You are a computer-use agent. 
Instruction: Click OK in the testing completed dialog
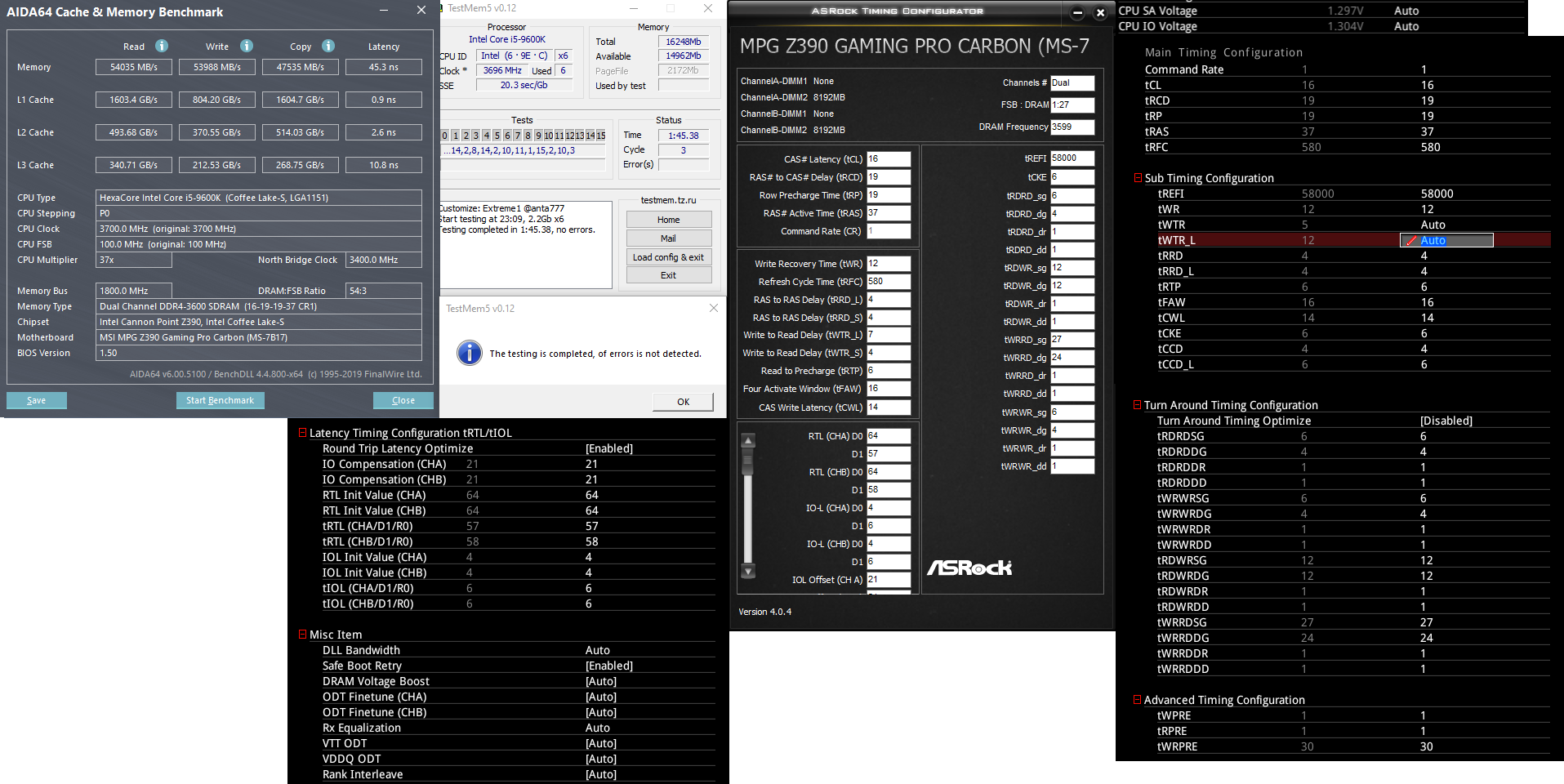click(x=684, y=402)
